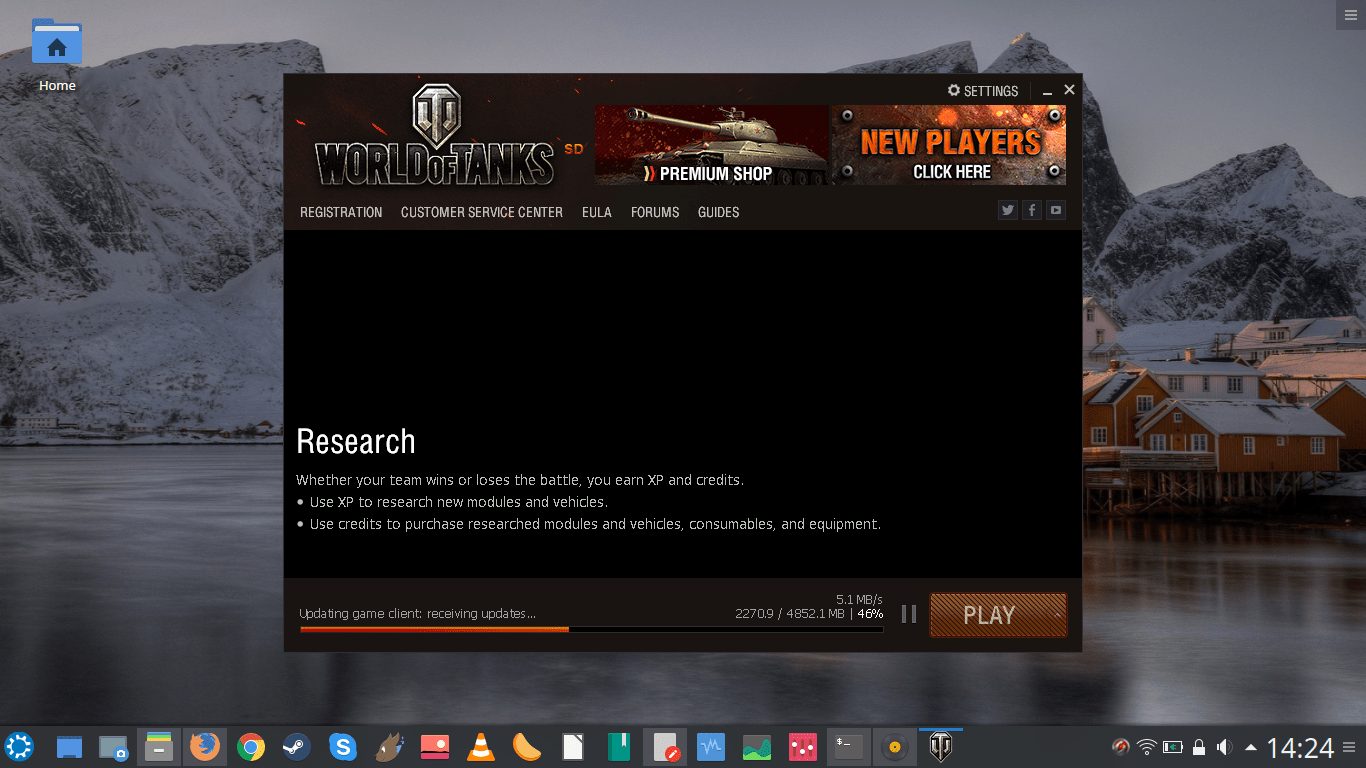This screenshot has height=768, width=1366.
Task: Open the brown dragon app icon
Action: (x=389, y=747)
